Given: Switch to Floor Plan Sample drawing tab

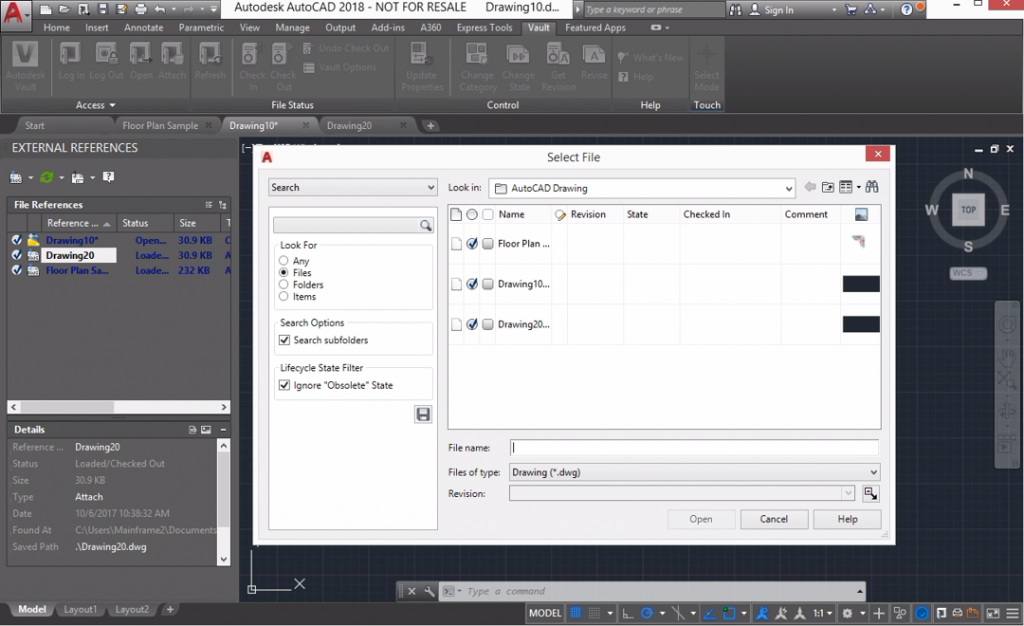Looking at the screenshot, I should pos(160,125).
